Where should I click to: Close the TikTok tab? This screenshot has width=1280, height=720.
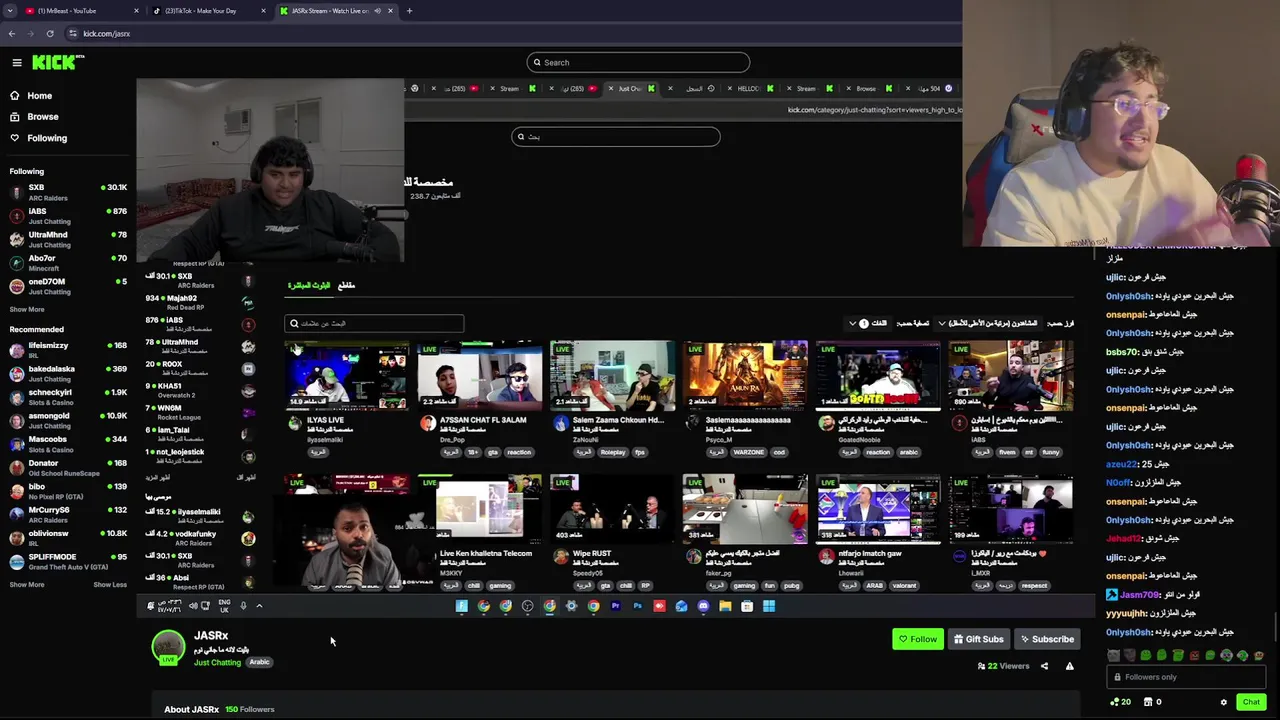pyautogui.click(x=264, y=11)
